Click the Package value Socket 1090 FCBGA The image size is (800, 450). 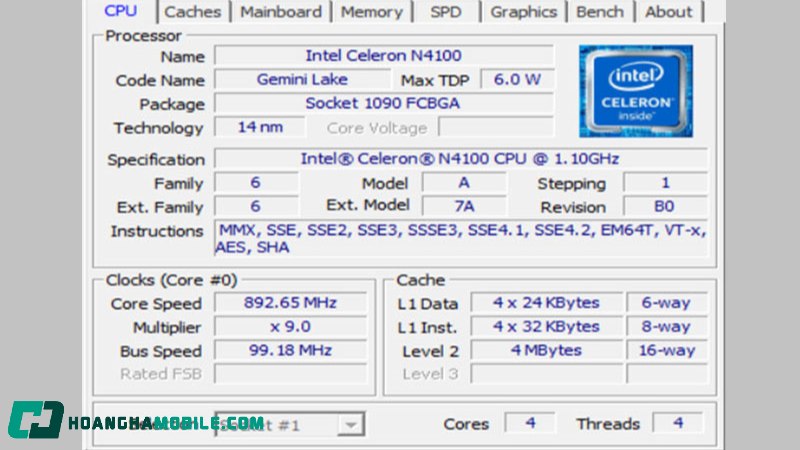pyautogui.click(x=384, y=103)
